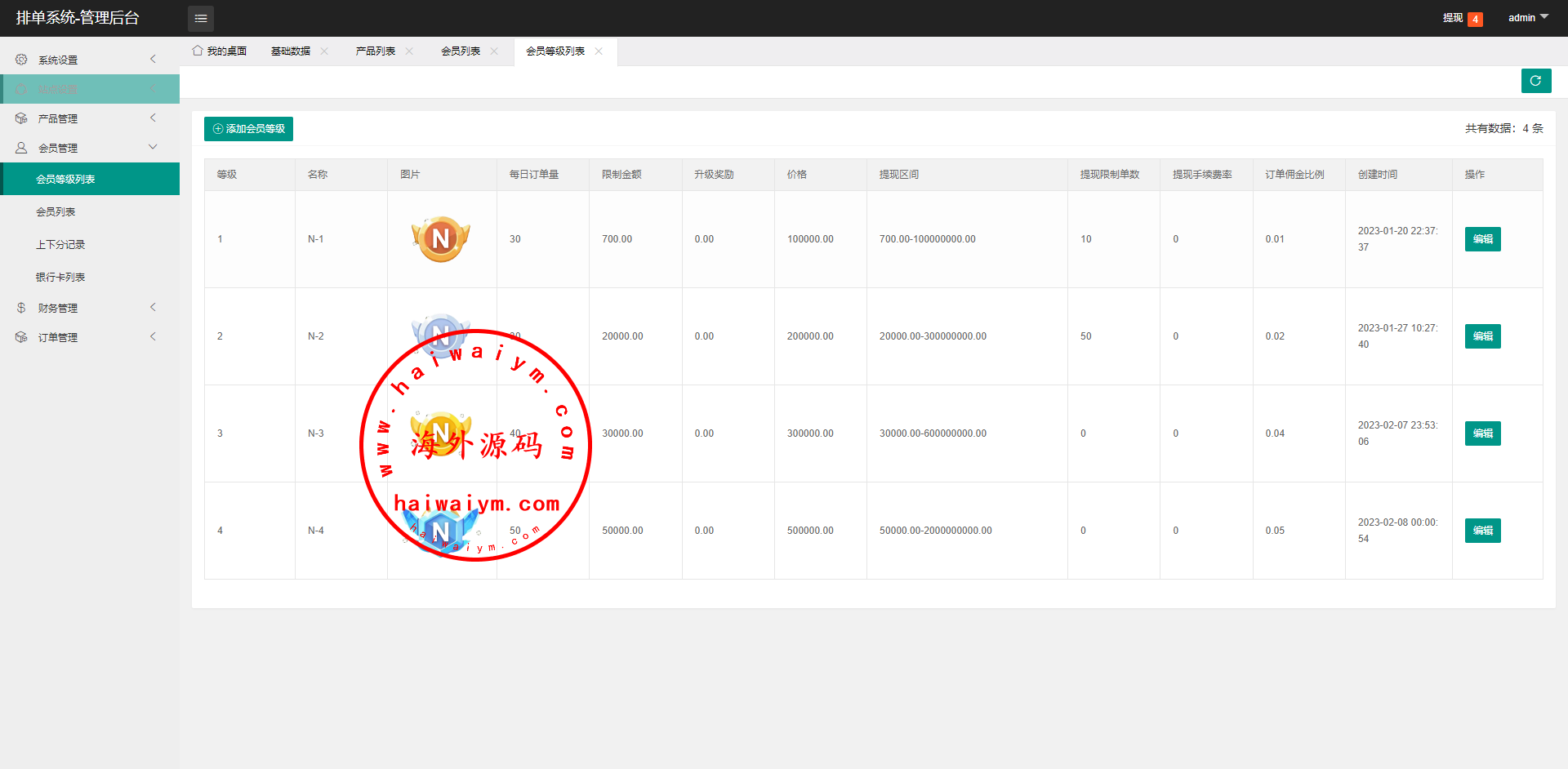This screenshot has height=769, width=1568.
Task: Close the 基础数据 tab
Action: 324,51
